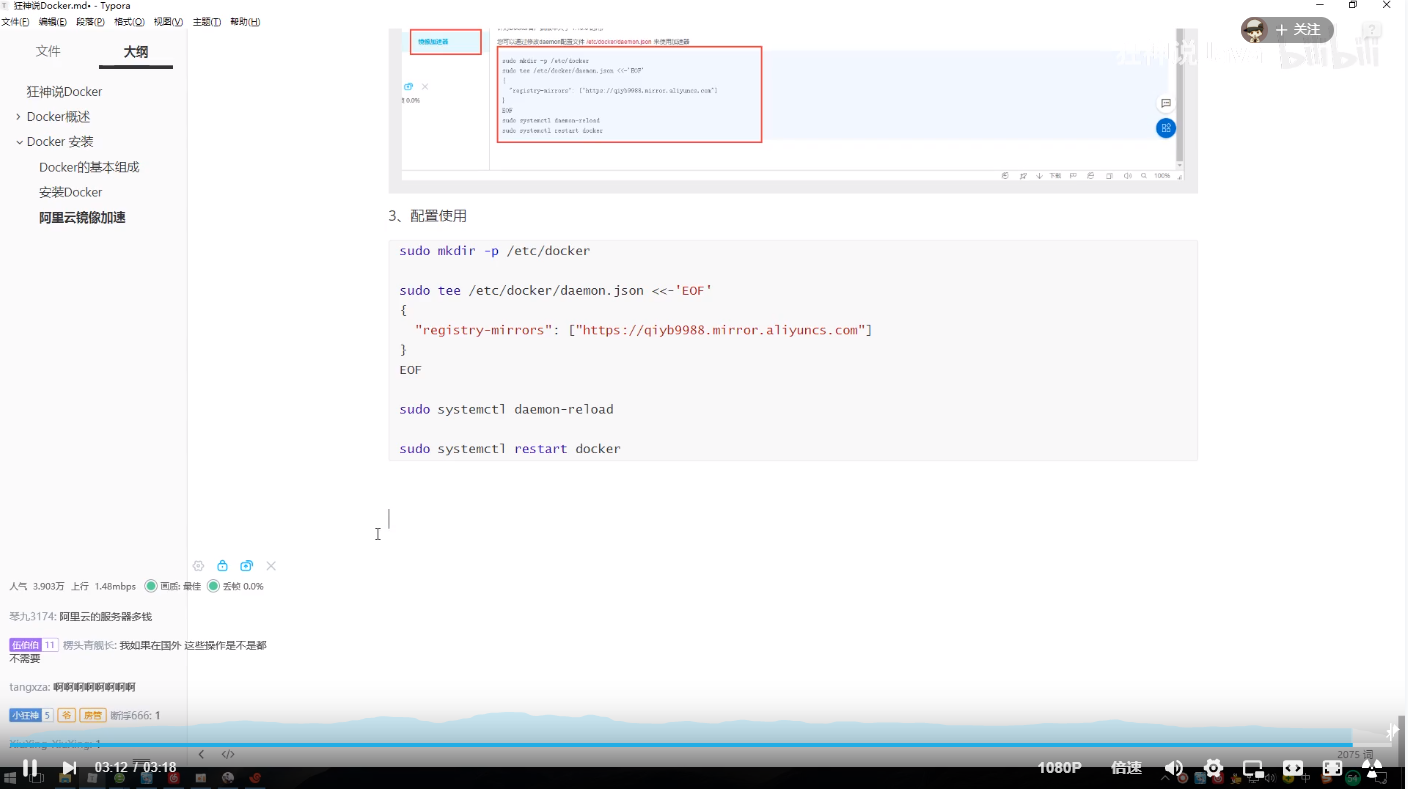This screenshot has height=789, width=1408.
Task: Click the 画质: 最佳 status indicator
Action: tap(172, 587)
